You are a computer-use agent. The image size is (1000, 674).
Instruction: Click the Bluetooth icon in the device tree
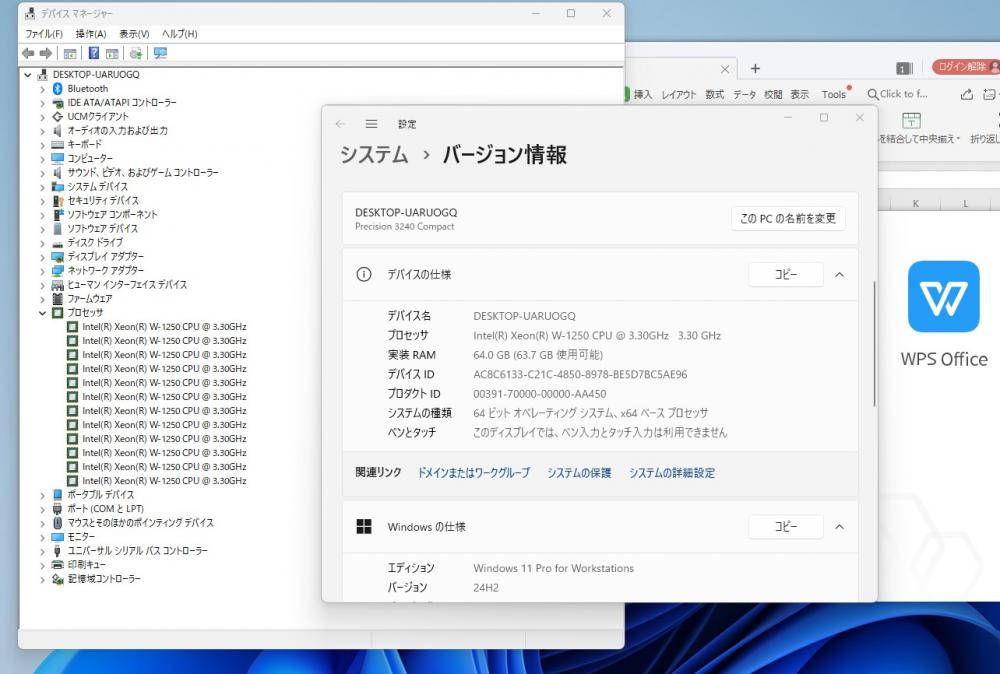point(57,89)
